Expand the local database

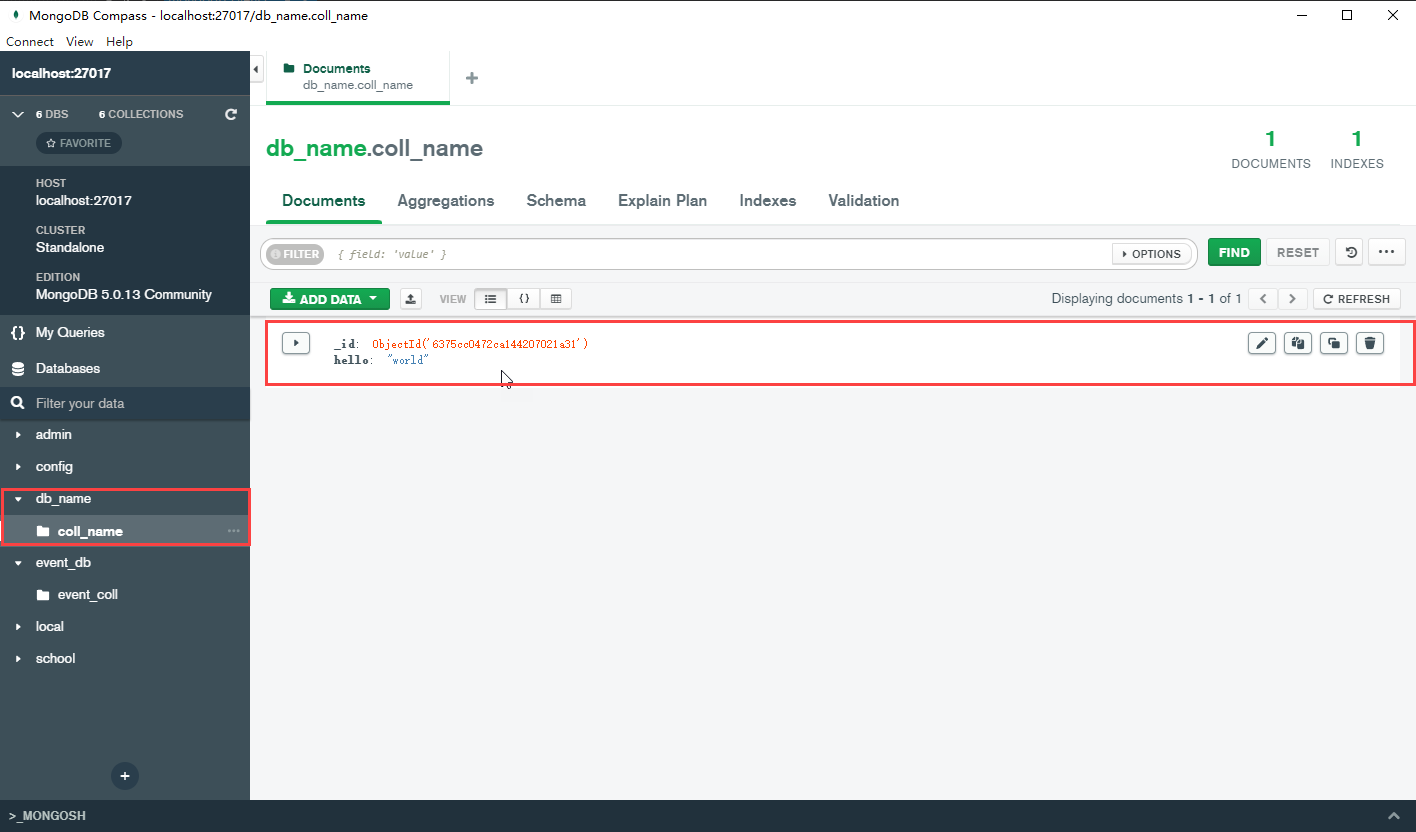click(x=18, y=627)
